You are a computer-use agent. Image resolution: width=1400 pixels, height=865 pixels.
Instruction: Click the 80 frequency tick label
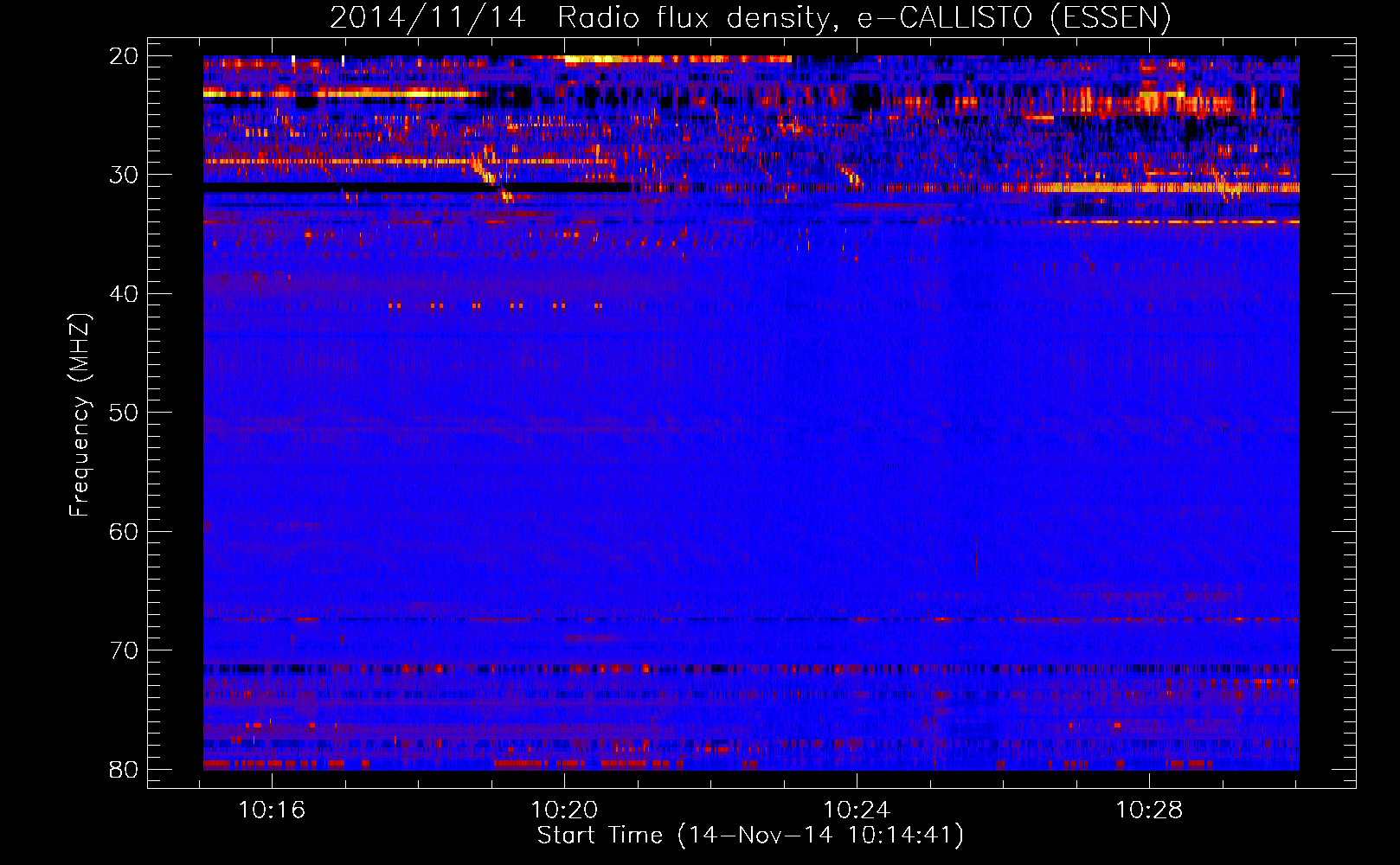point(124,769)
